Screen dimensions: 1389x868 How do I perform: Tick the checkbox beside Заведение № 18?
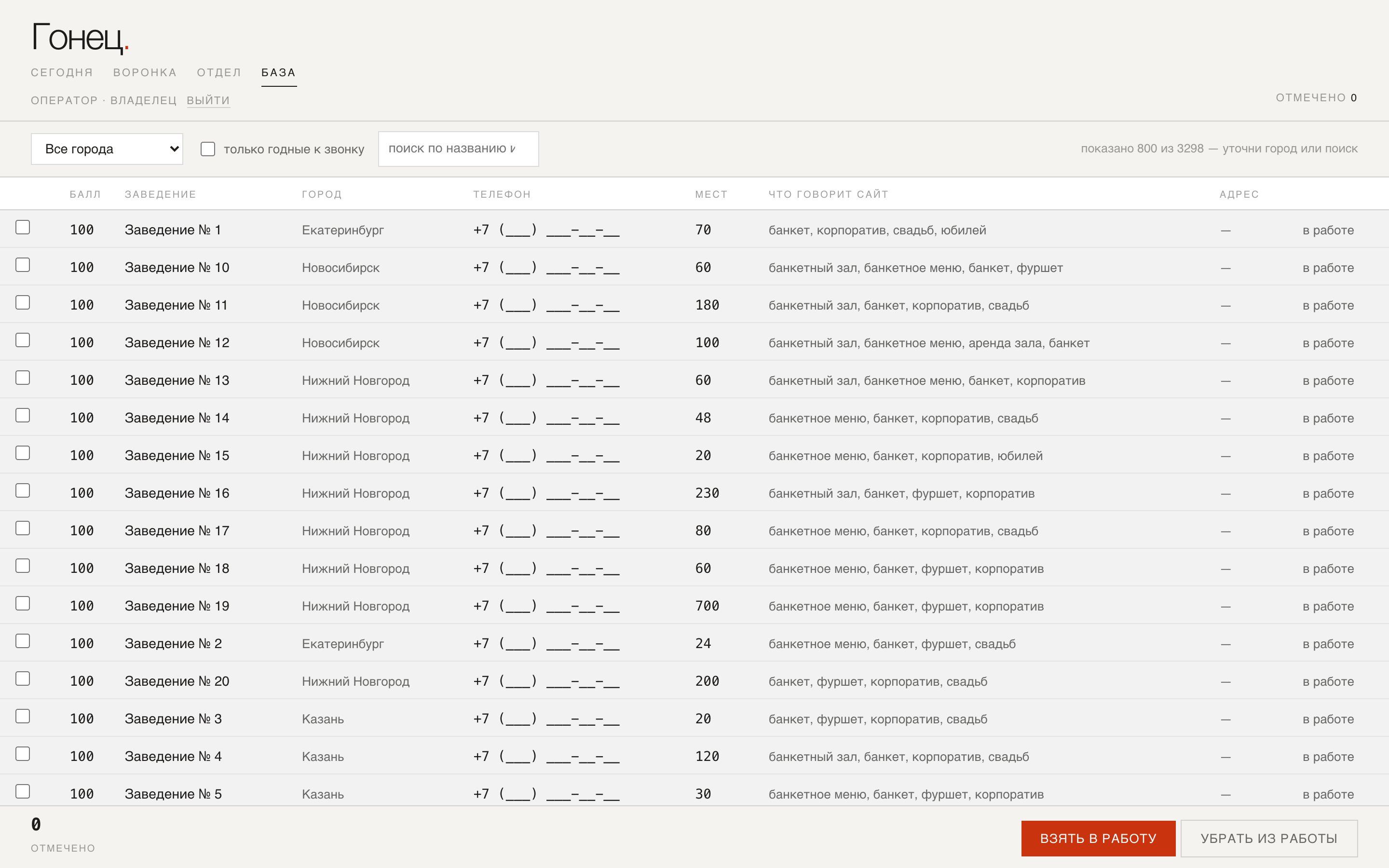(22, 566)
